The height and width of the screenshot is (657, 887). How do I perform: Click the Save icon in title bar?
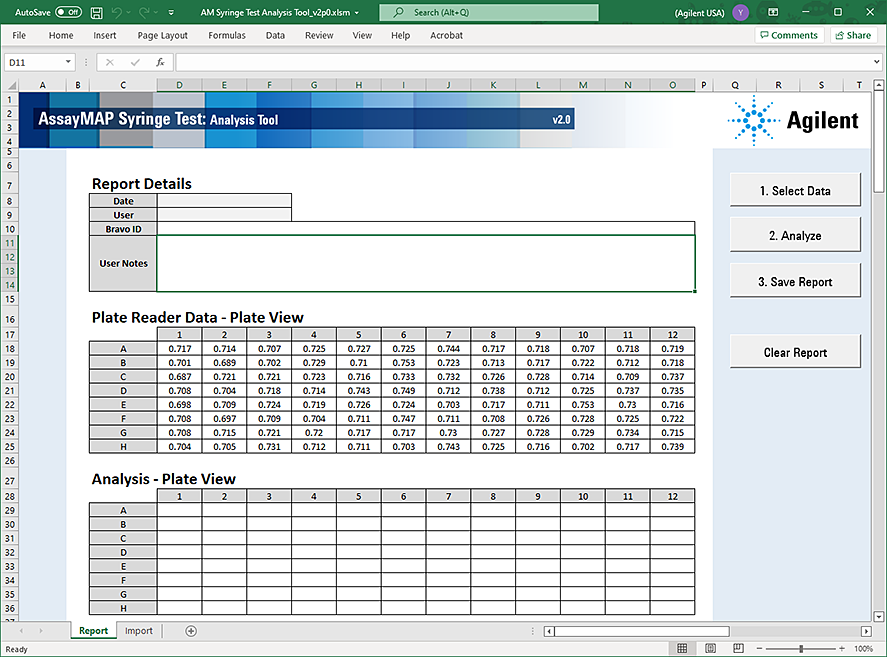tap(97, 12)
